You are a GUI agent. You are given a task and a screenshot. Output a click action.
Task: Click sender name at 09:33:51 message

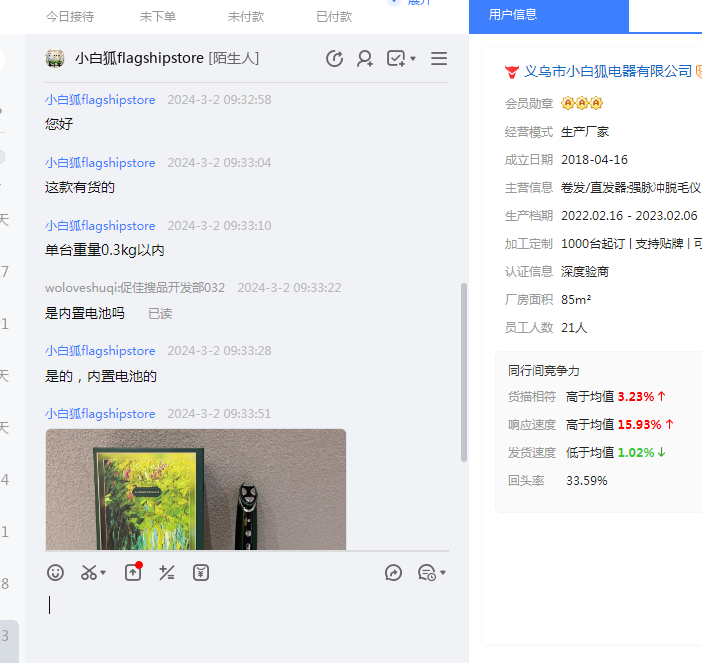coord(100,414)
